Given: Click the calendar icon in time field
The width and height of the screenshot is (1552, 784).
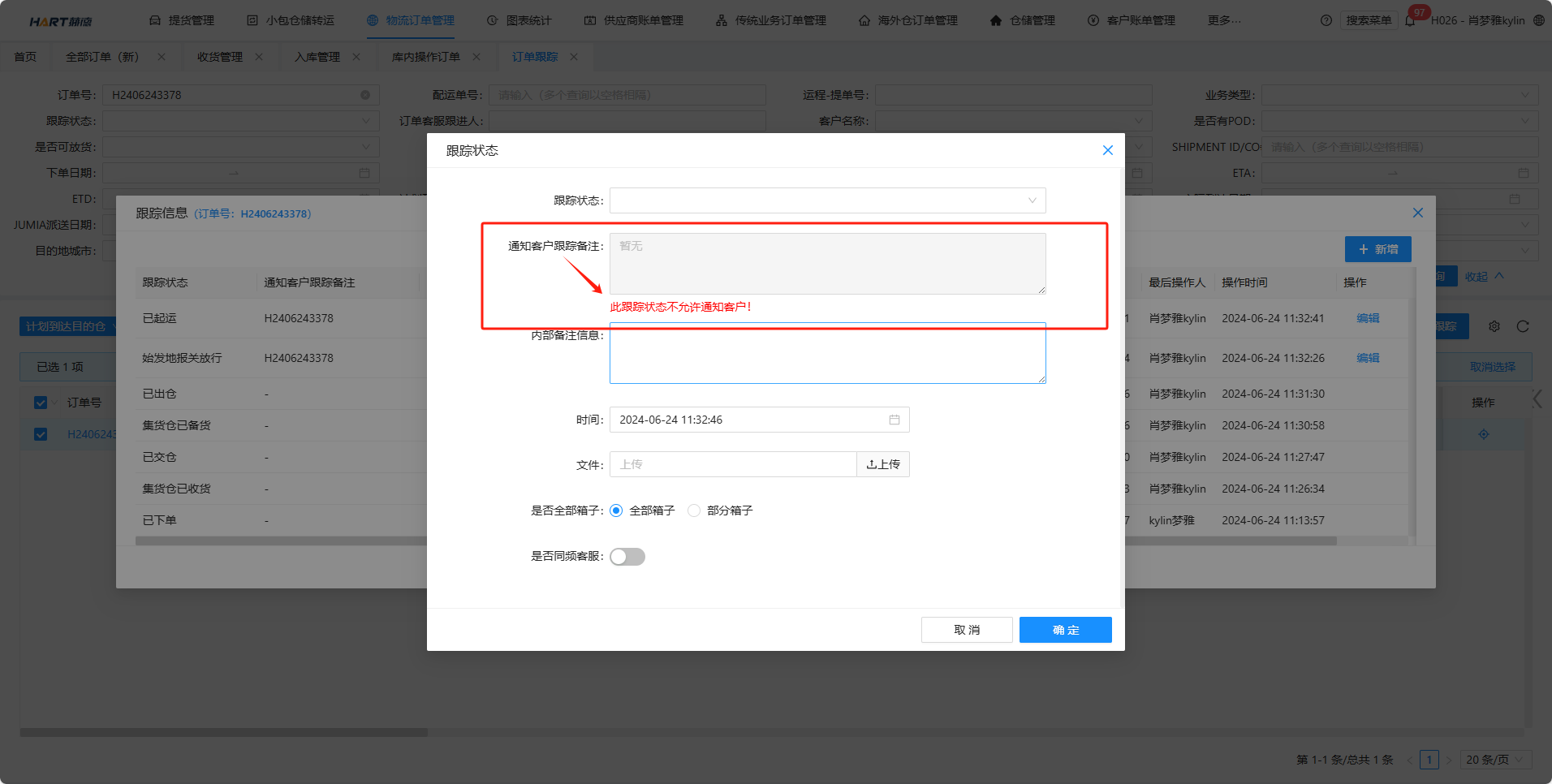Looking at the screenshot, I should point(894,420).
